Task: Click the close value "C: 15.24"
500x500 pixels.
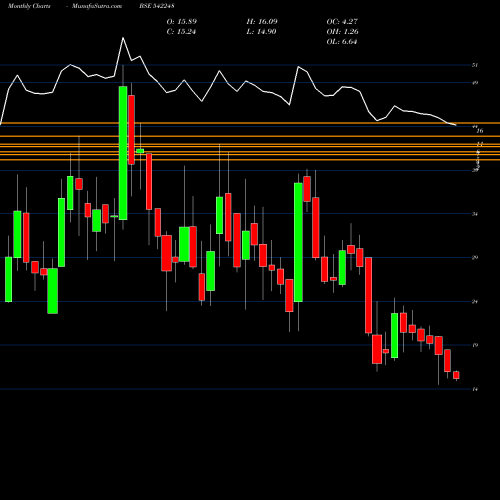Action: tap(181, 32)
